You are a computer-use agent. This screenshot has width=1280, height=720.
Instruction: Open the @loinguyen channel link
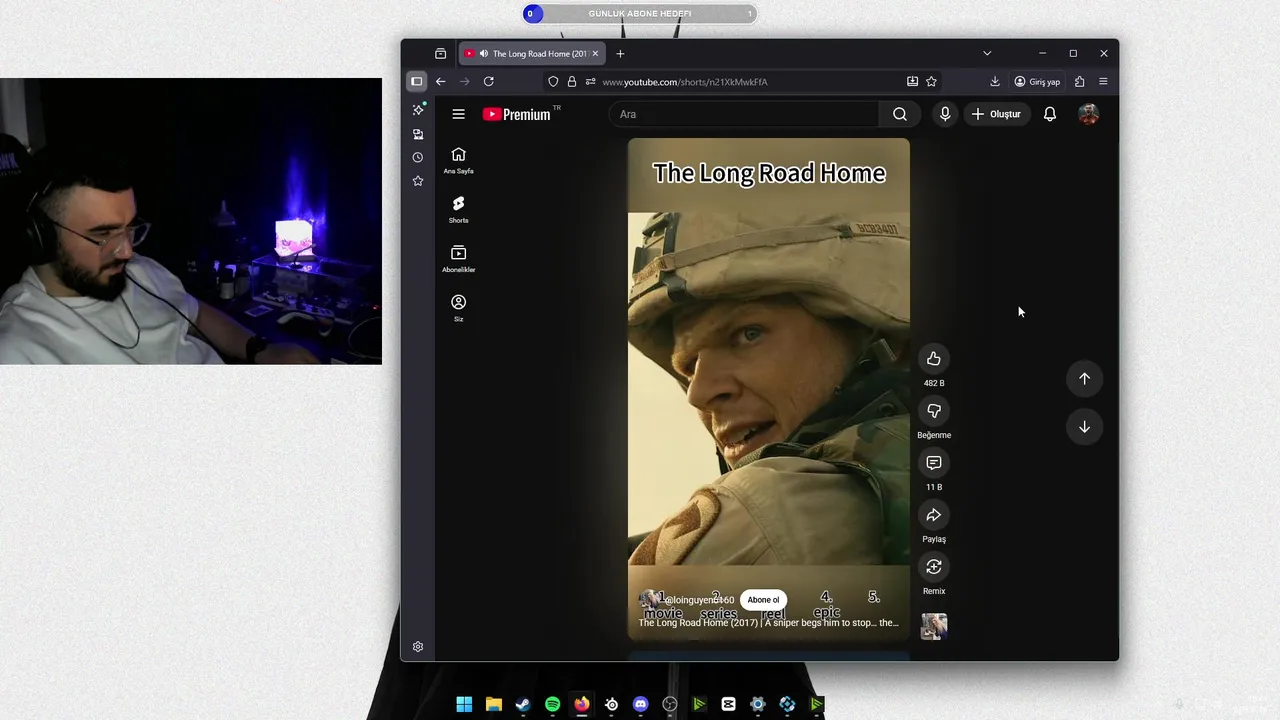[x=700, y=600]
